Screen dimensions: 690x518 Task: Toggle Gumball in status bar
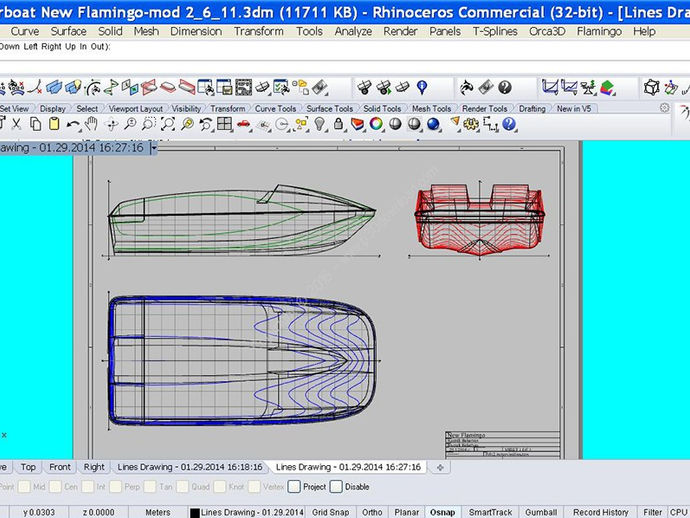click(541, 512)
